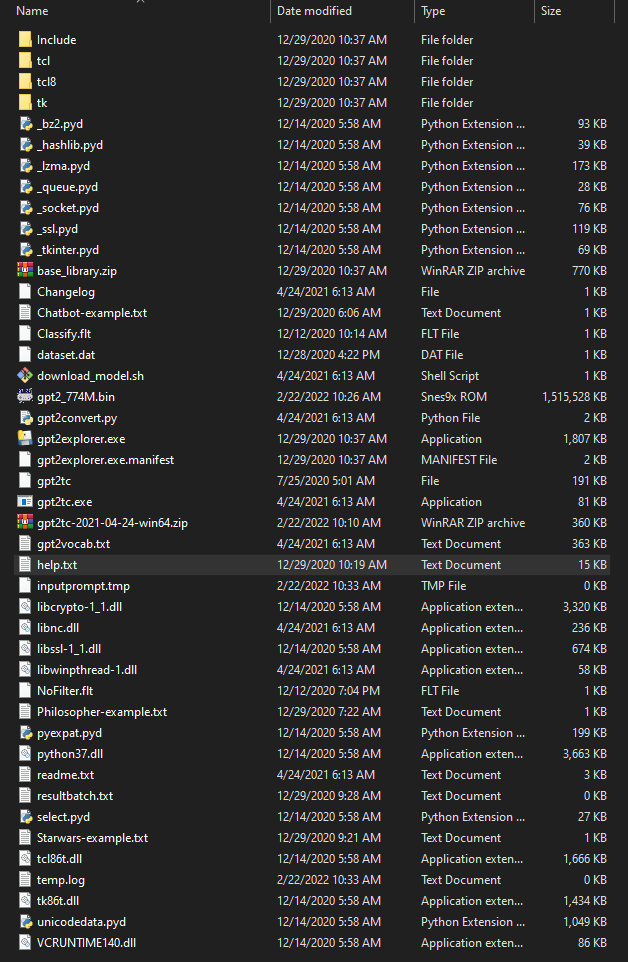Click the help.txt document icon
628x962 pixels.
[x=25, y=564]
